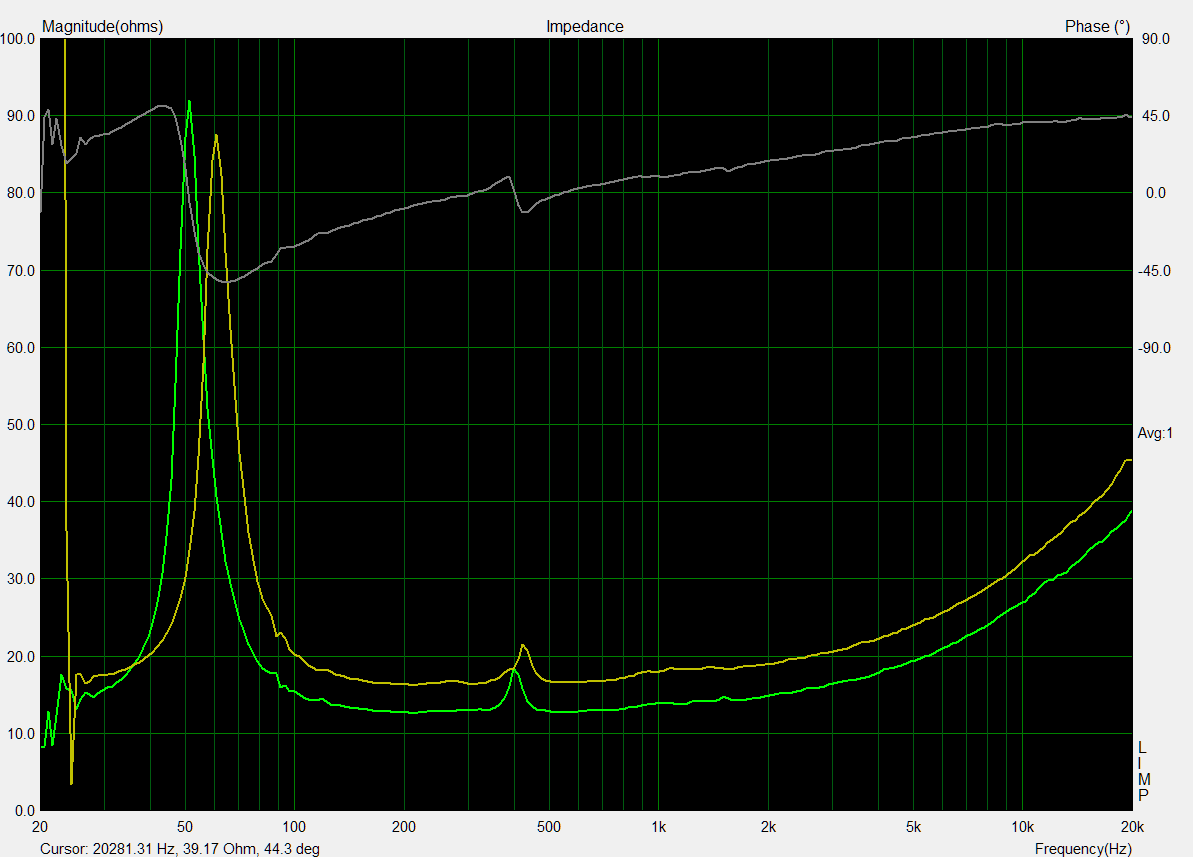Click the Avg:1 indicator text

click(x=1155, y=433)
